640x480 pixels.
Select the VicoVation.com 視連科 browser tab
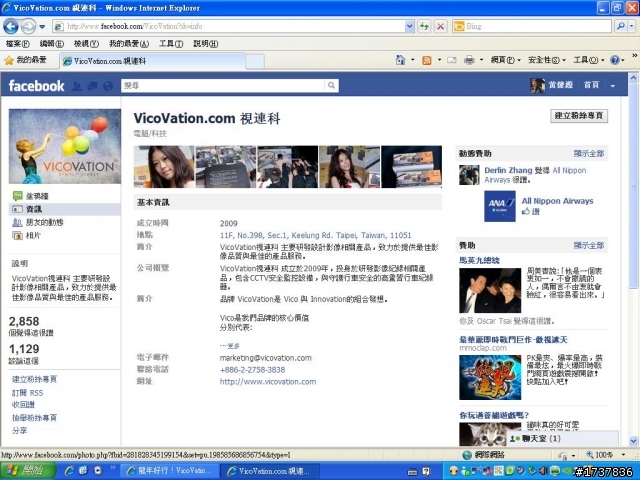tap(153, 61)
